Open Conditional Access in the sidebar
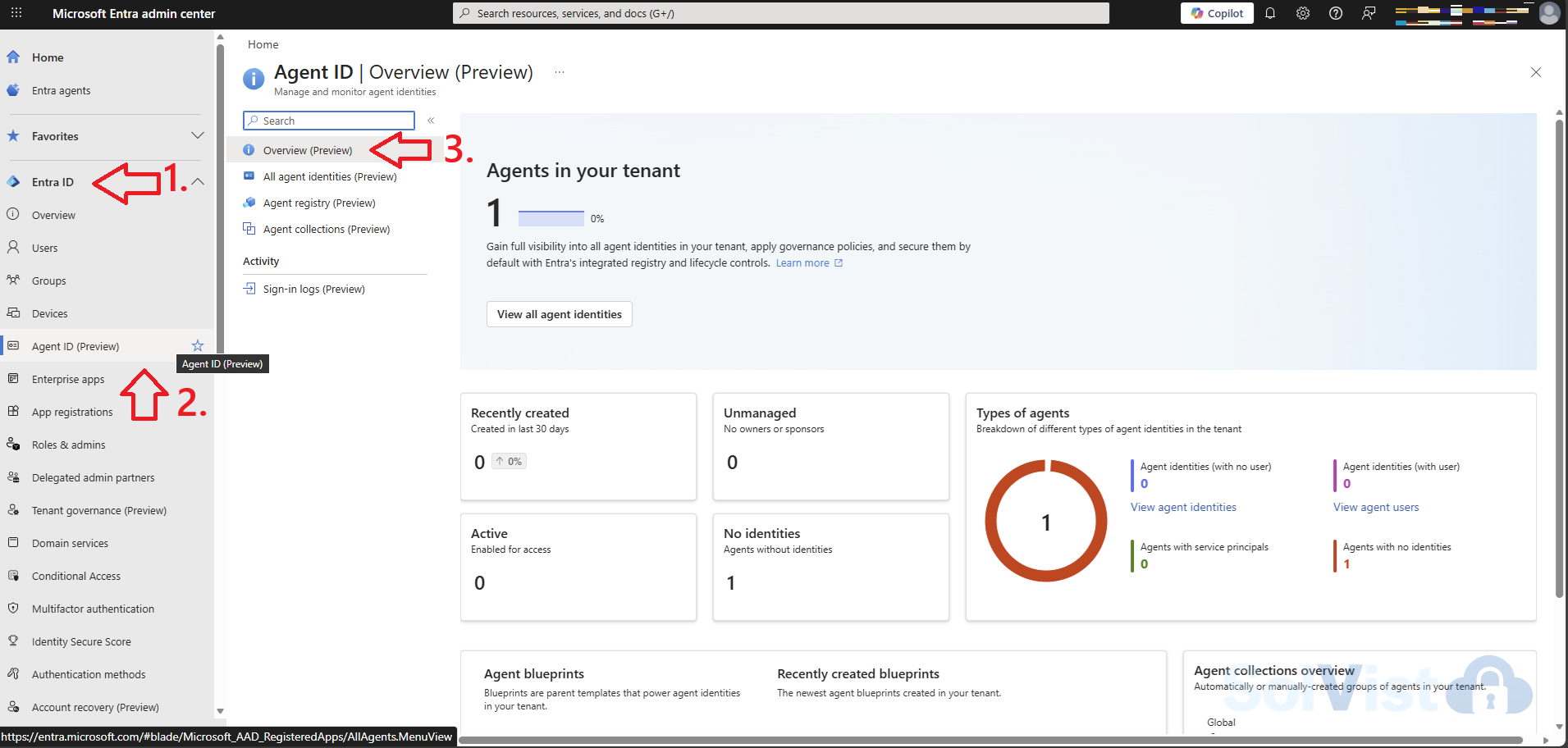 (x=75, y=576)
